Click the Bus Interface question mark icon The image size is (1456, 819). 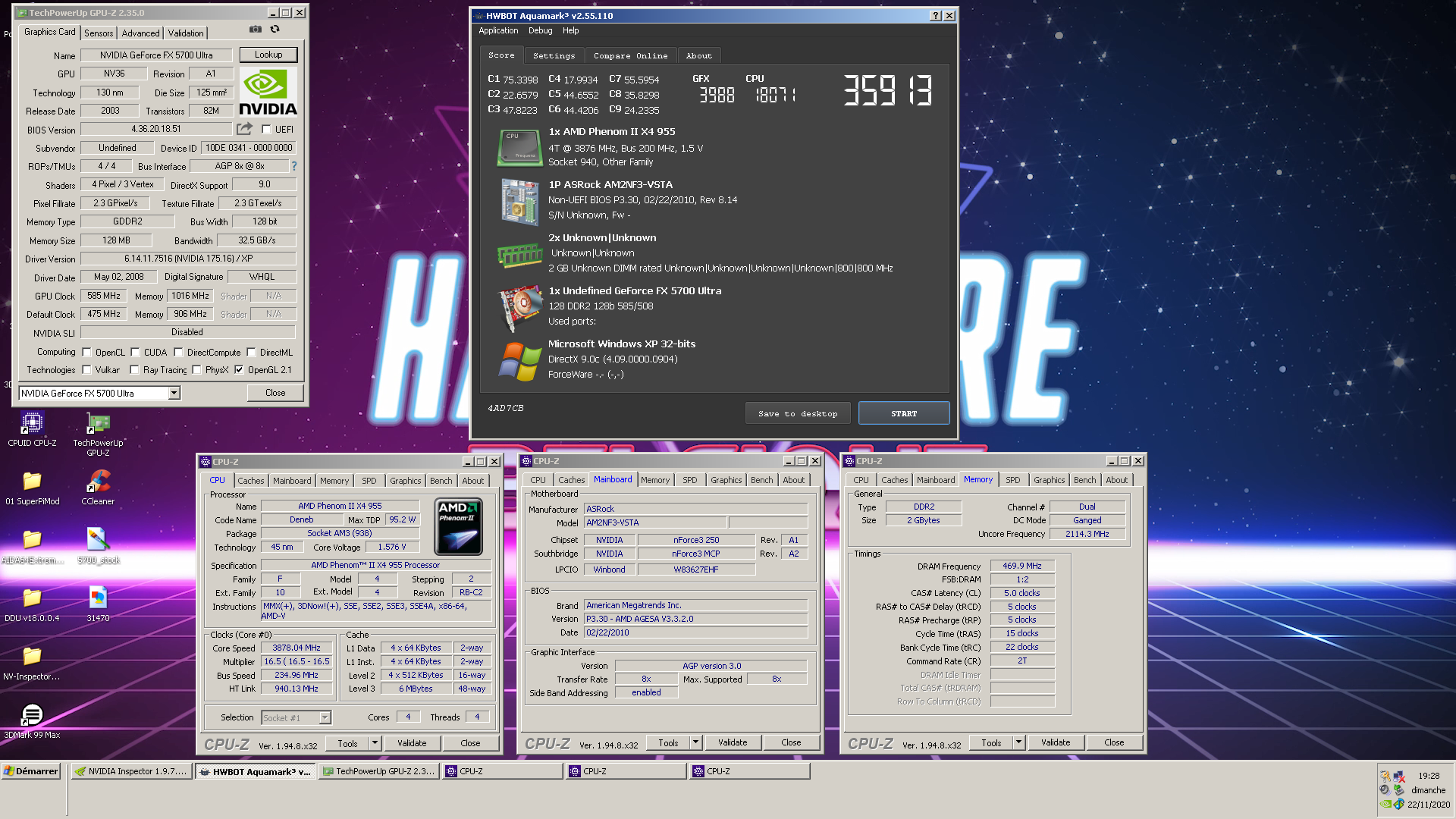click(294, 166)
